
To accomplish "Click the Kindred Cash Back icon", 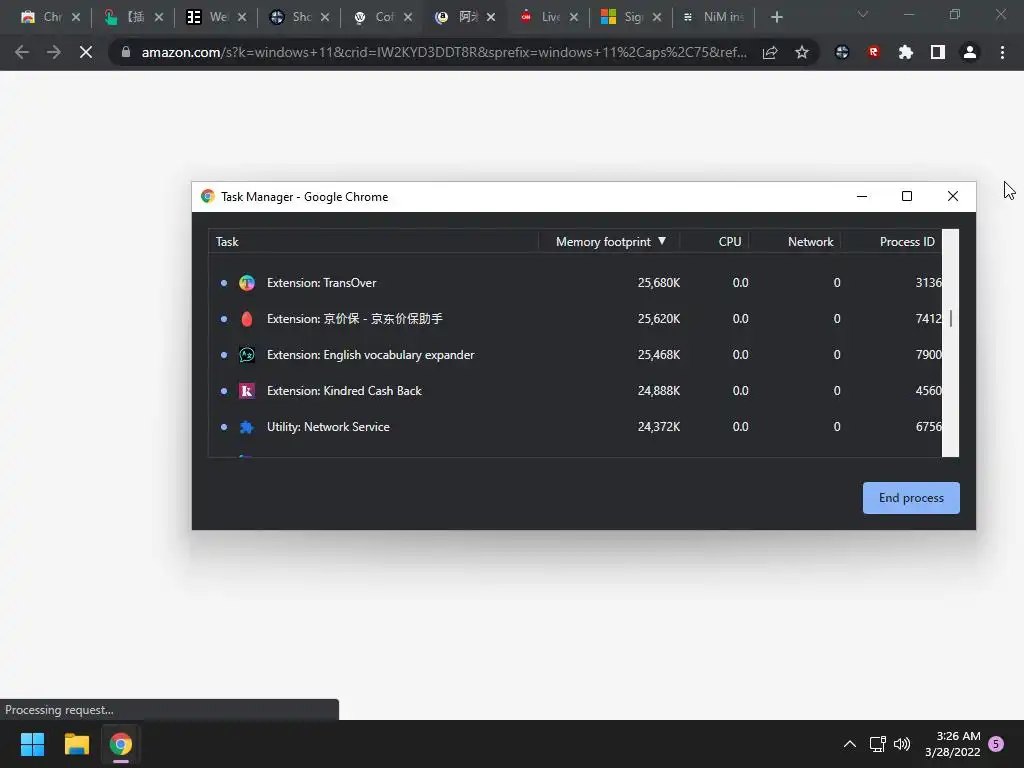I will tap(247, 391).
